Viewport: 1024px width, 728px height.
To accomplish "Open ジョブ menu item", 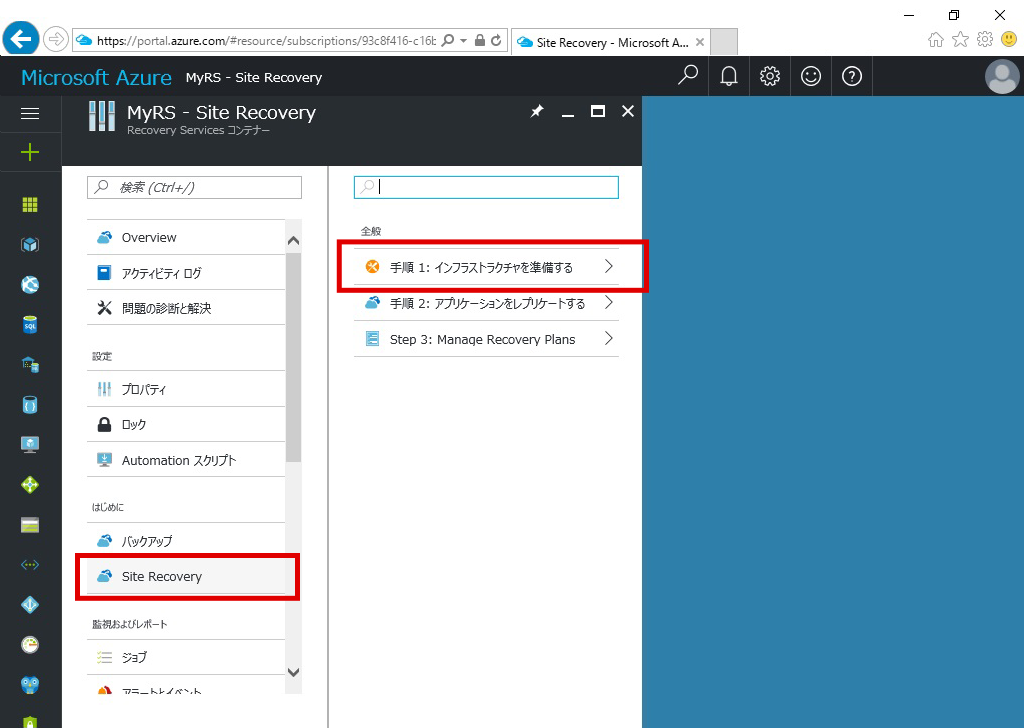I will pyautogui.click(x=186, y=657).
